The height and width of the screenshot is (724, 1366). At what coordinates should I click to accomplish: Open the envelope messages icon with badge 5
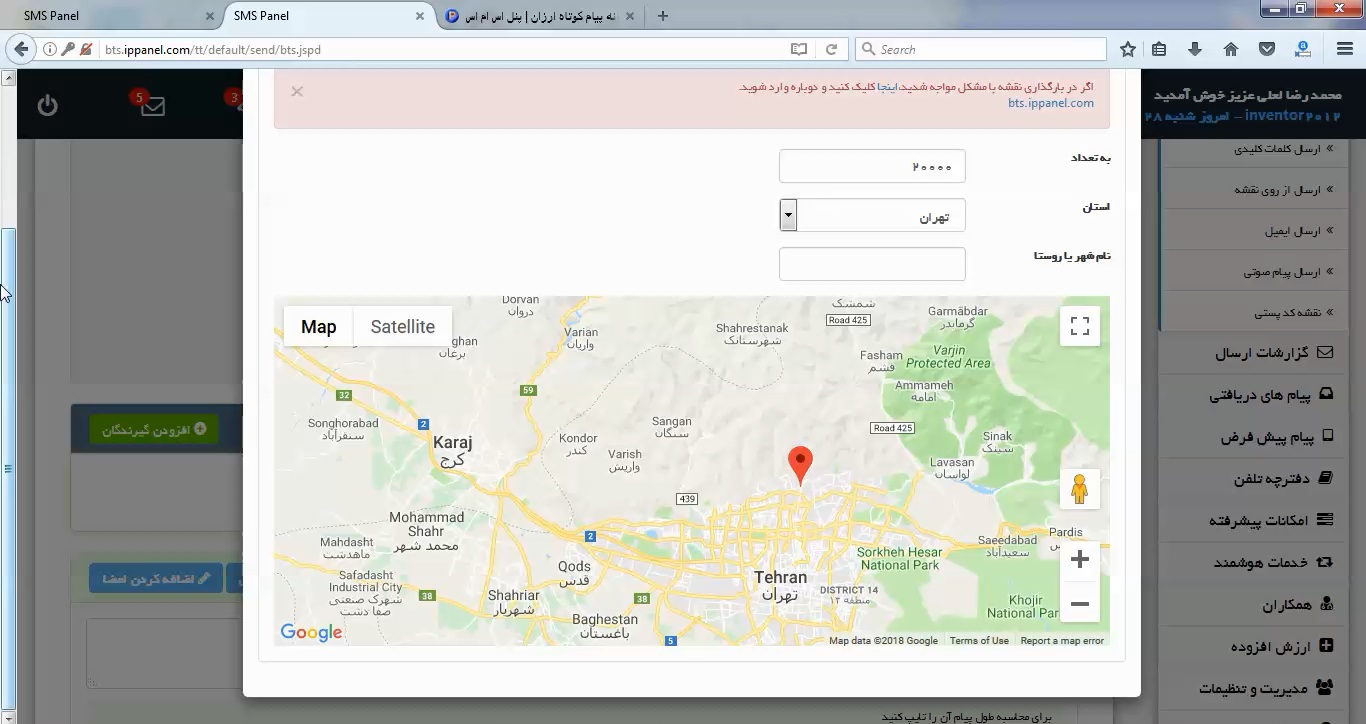coord(153,106)
